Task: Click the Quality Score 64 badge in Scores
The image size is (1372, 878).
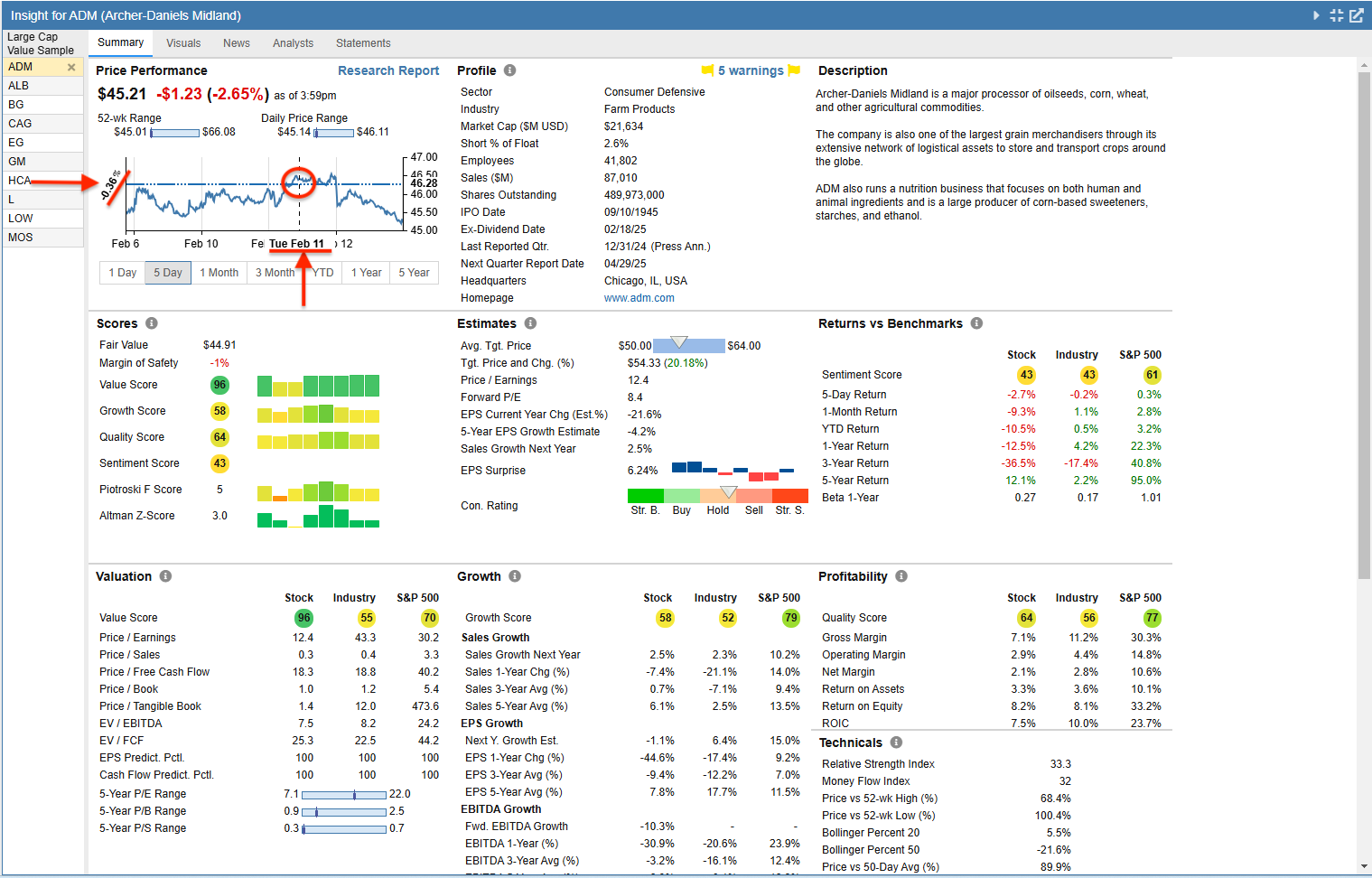Action: 219,437
